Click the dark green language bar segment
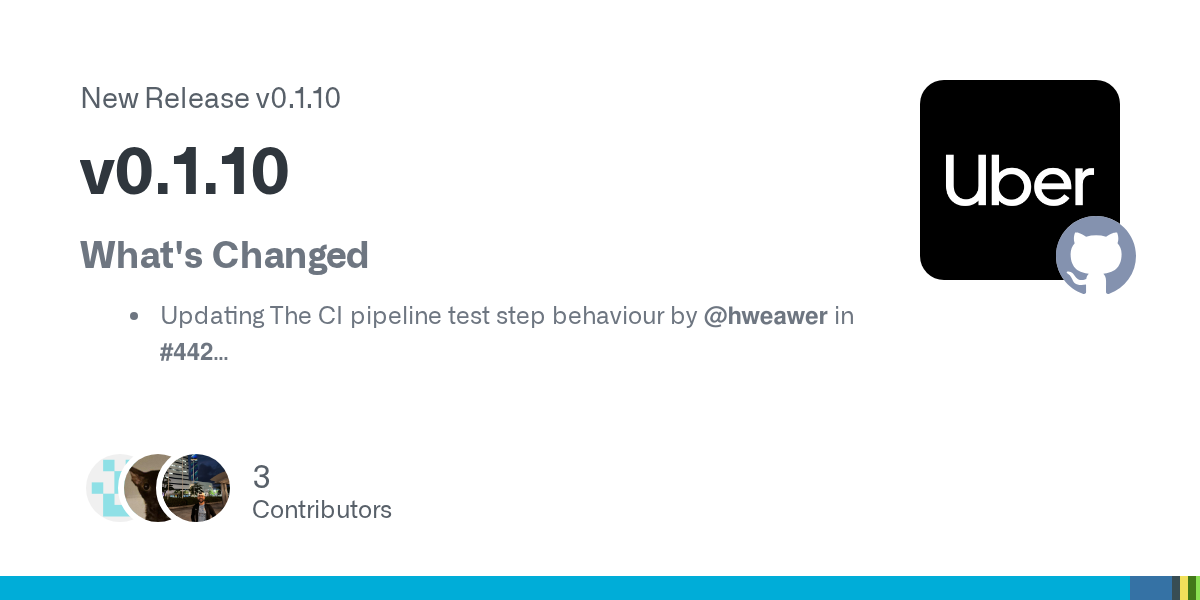This screenshot has width=1200, height=600. point(1191,588)
